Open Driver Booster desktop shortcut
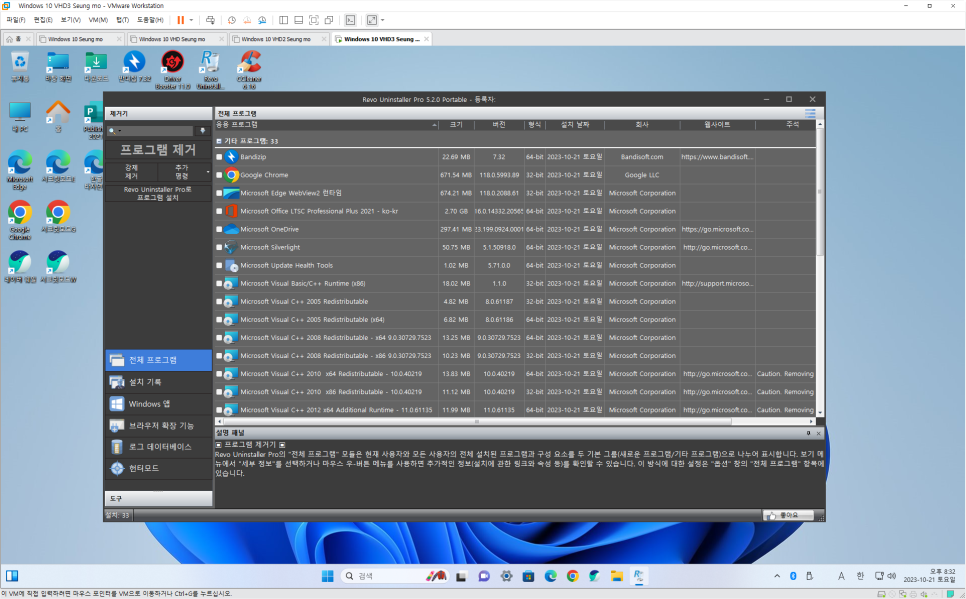 click(x=172, y=69)
